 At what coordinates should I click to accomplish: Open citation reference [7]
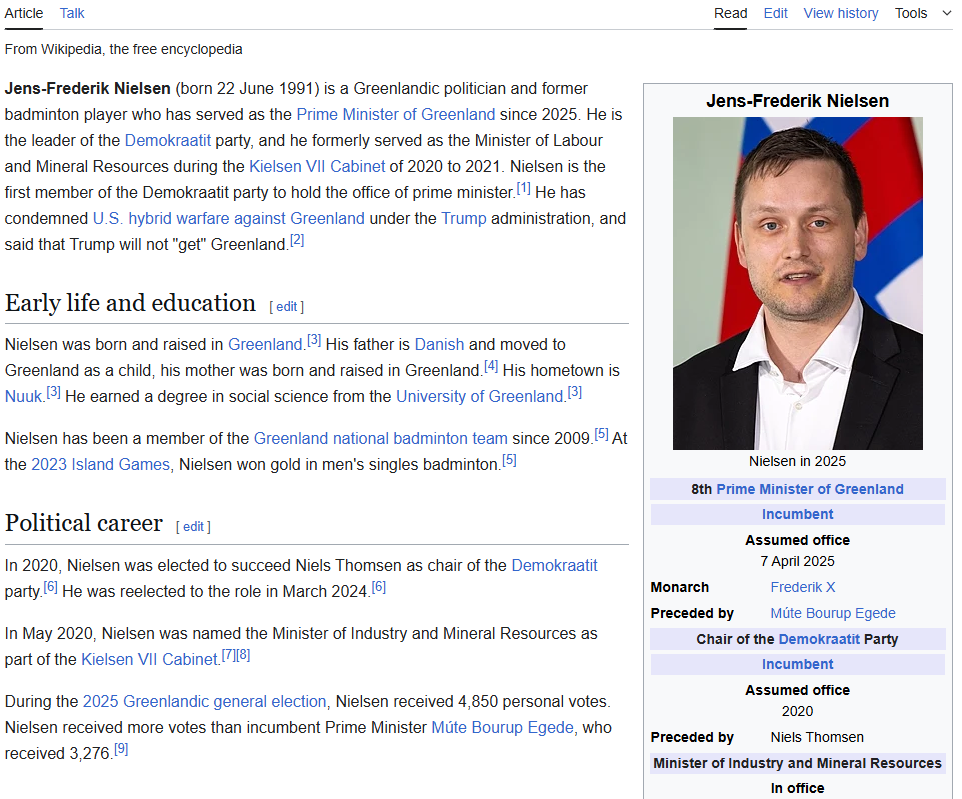point(228,655)
